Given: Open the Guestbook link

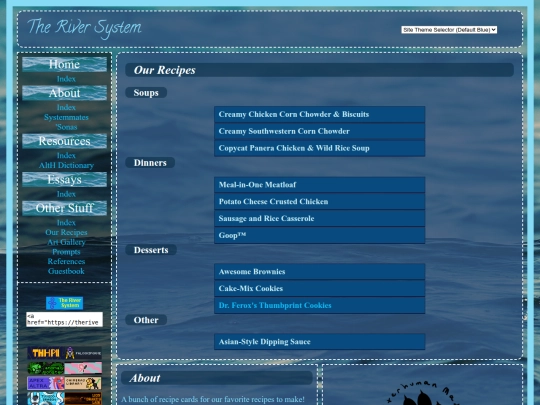Looking at the screenshot, I should click(x=66, y=271).
